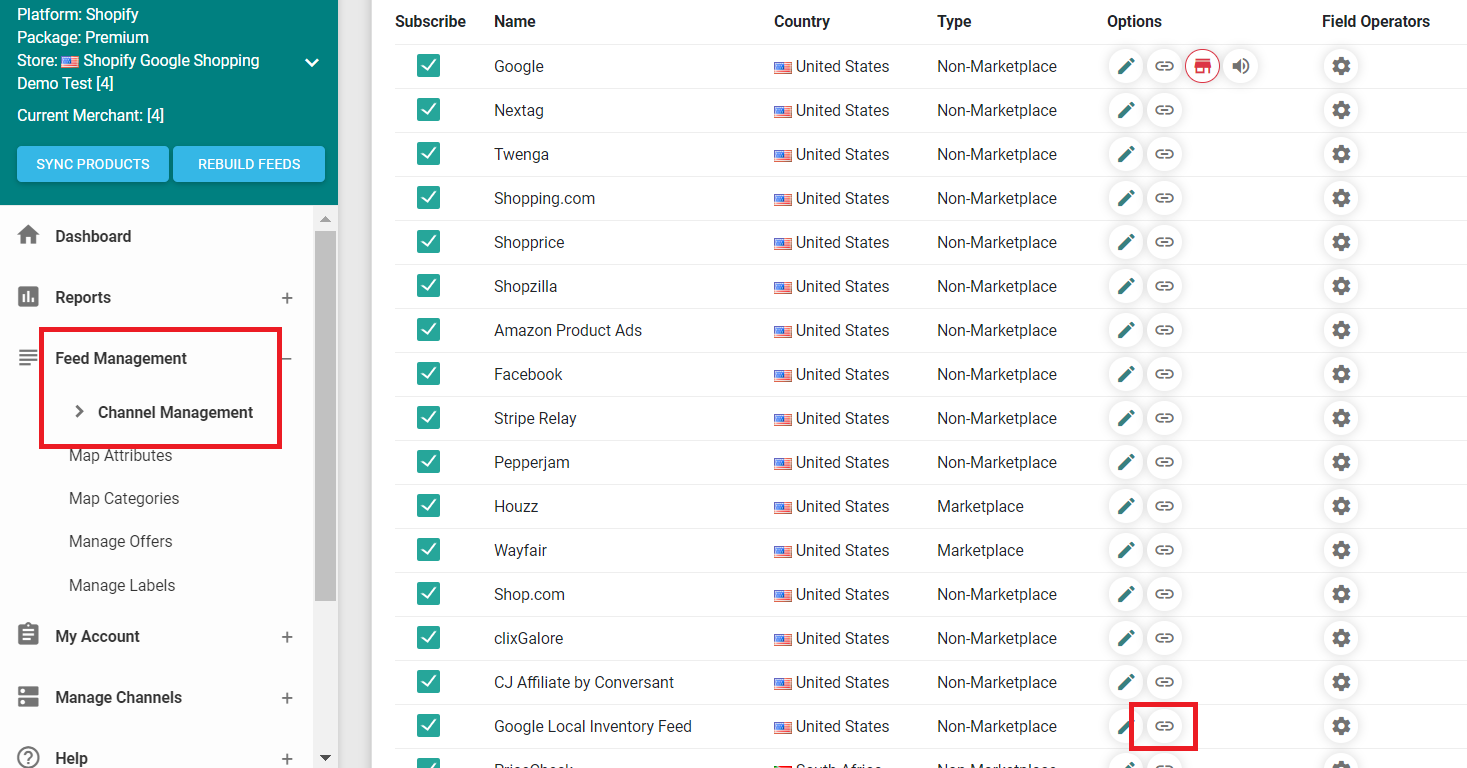This screenshot has width=1467, height=768.
Task: Uncheck the Houzz subscribe checkbox
Action: tap(429, 506)
